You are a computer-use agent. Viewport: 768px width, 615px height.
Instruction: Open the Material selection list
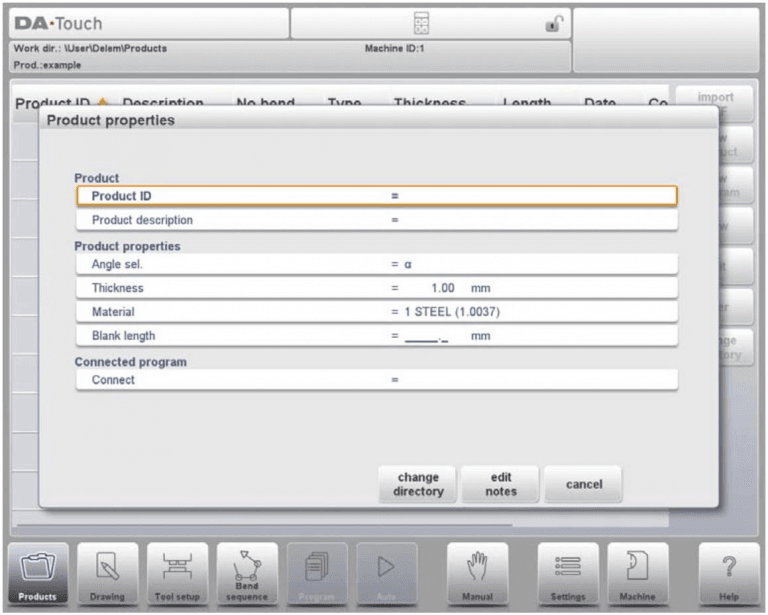[377, 312]
